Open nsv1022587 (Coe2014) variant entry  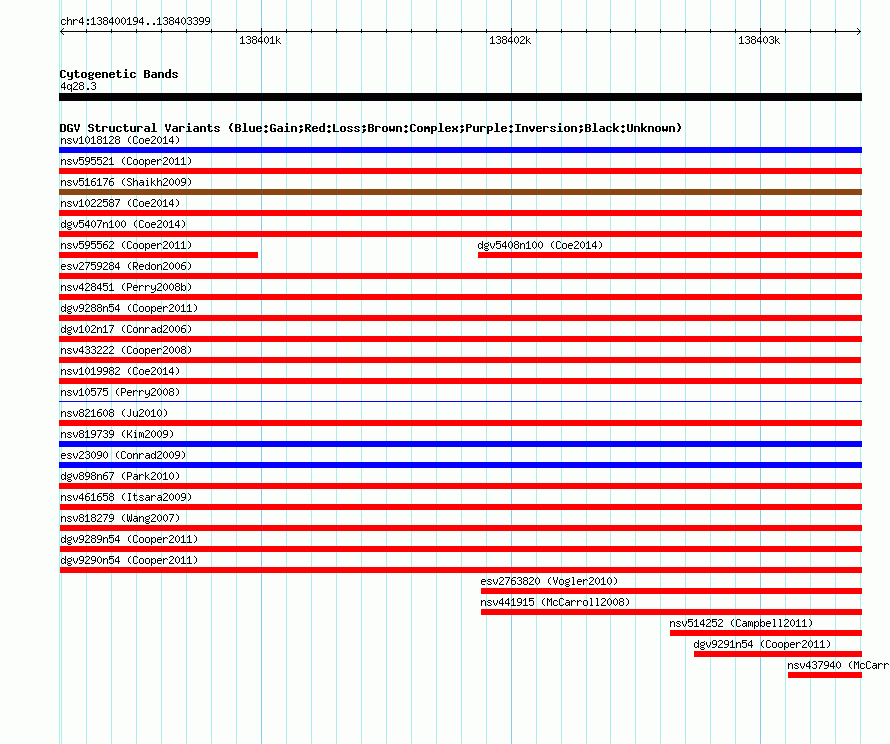click(x=120, y=203)
